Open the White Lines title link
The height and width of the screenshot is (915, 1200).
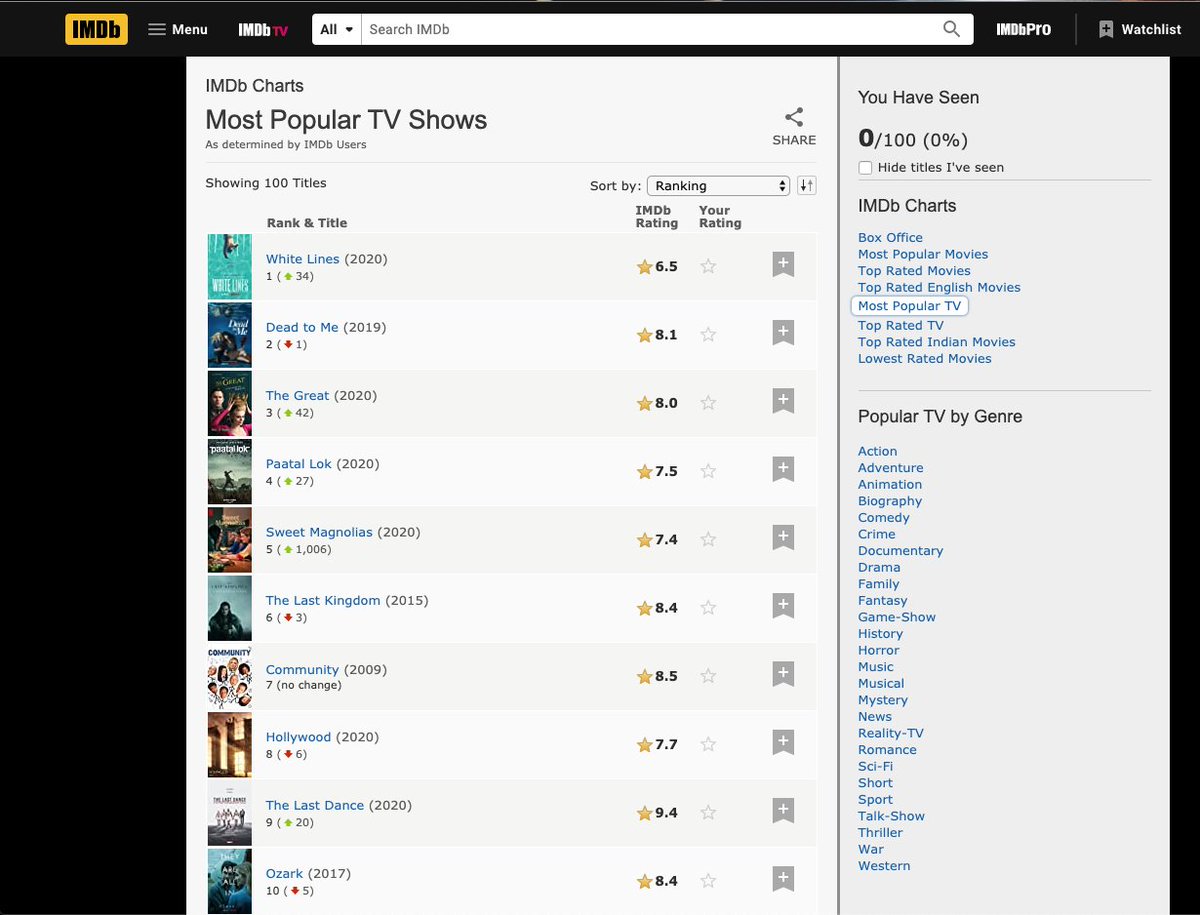click(303, 259)
